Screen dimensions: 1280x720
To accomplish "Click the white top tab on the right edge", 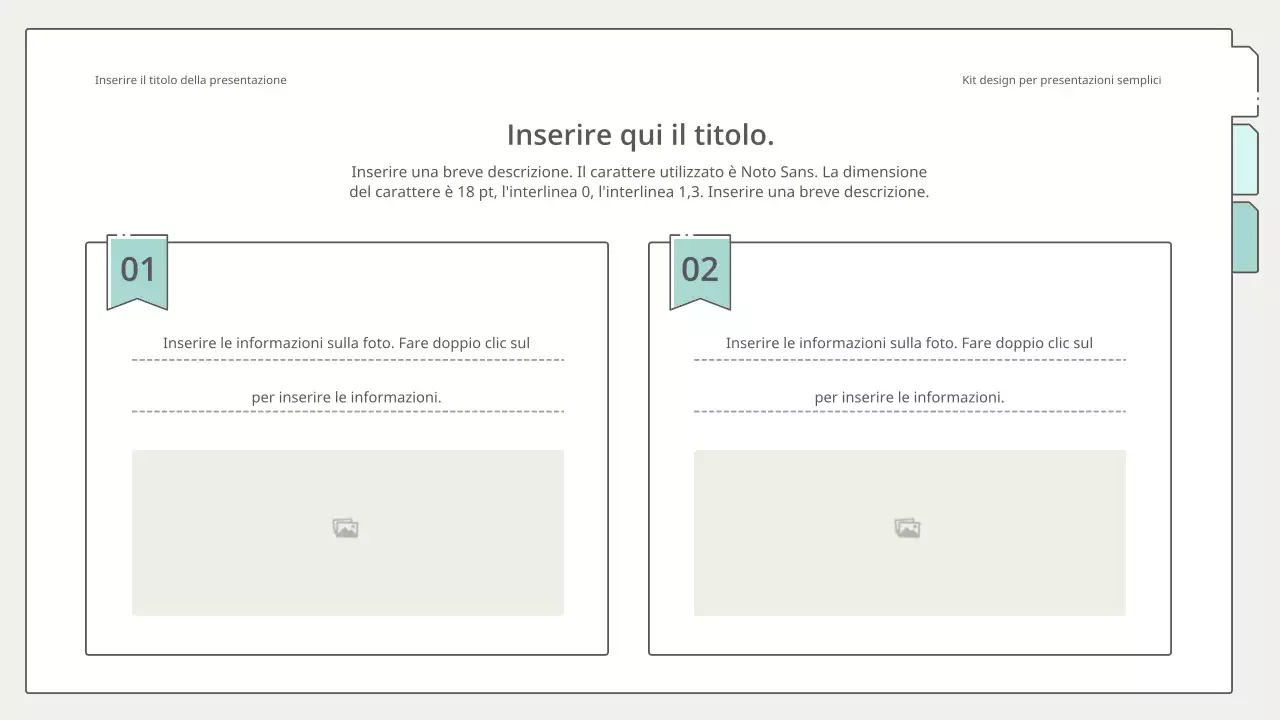I will coord(1245,82).
